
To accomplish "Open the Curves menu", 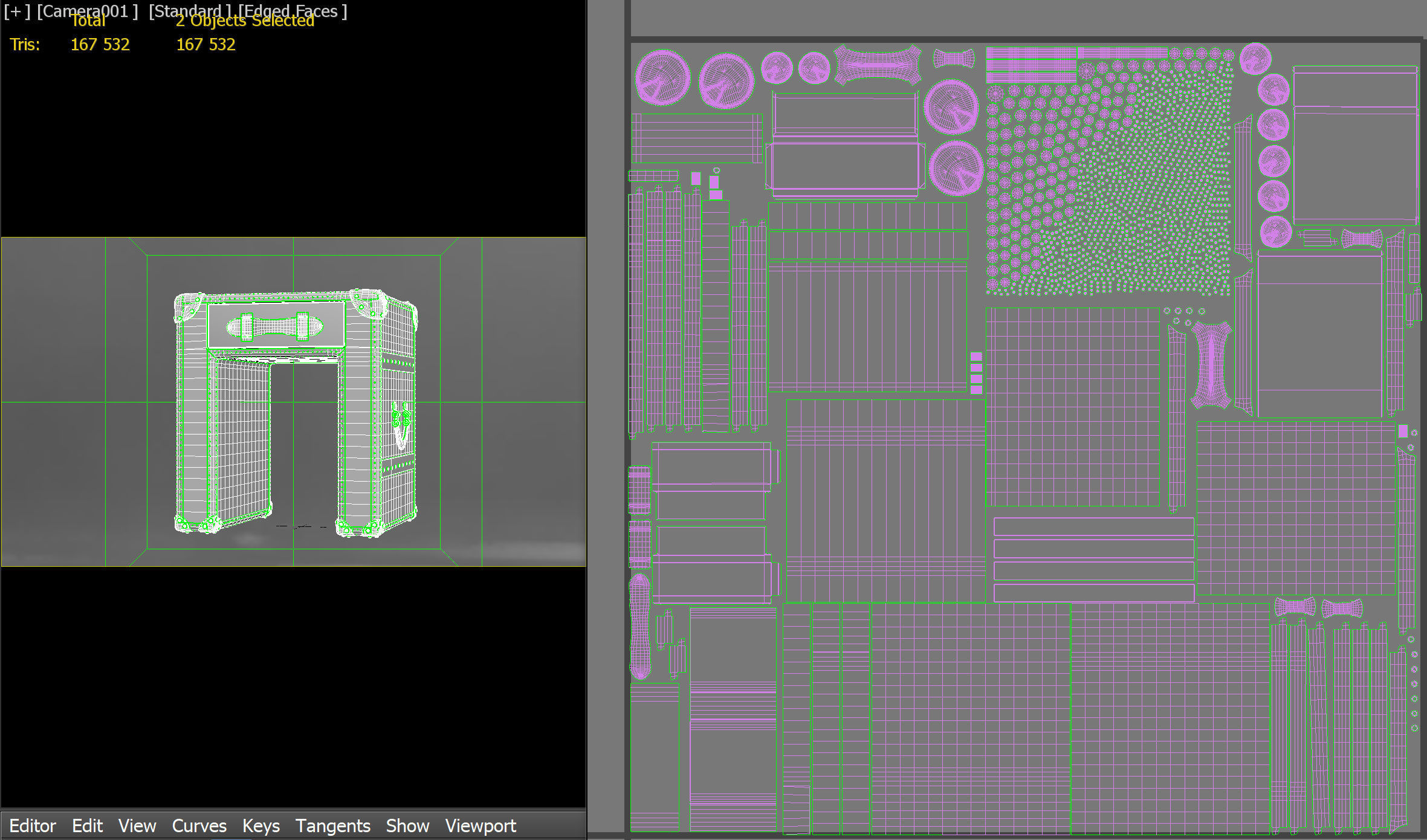I will pos(199,825).
